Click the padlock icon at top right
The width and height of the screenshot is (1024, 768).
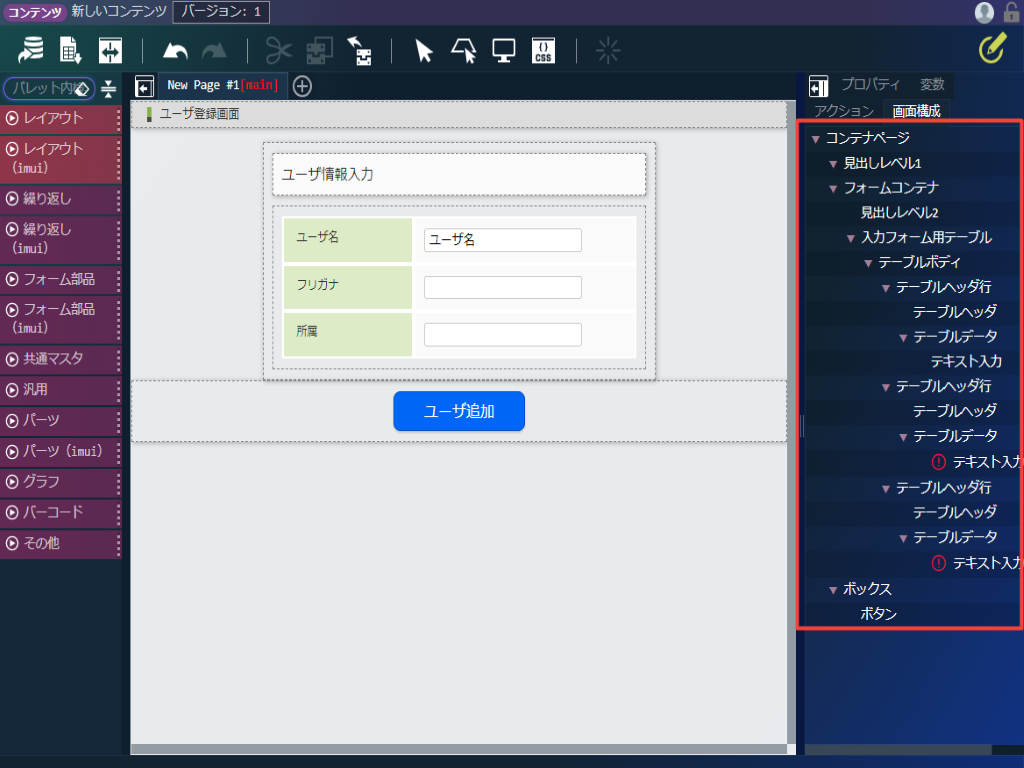point(1012,12)
